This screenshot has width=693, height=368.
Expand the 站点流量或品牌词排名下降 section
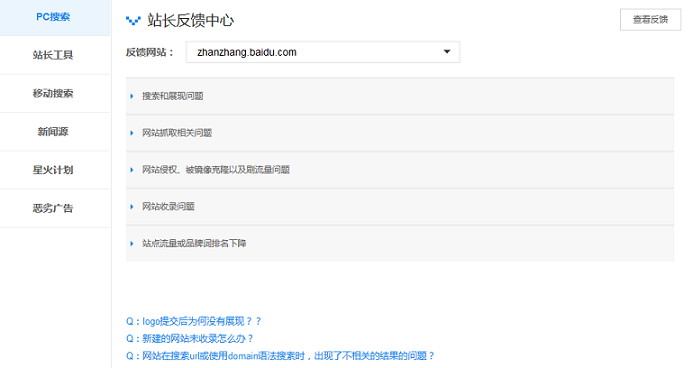[x=400, y=243]
